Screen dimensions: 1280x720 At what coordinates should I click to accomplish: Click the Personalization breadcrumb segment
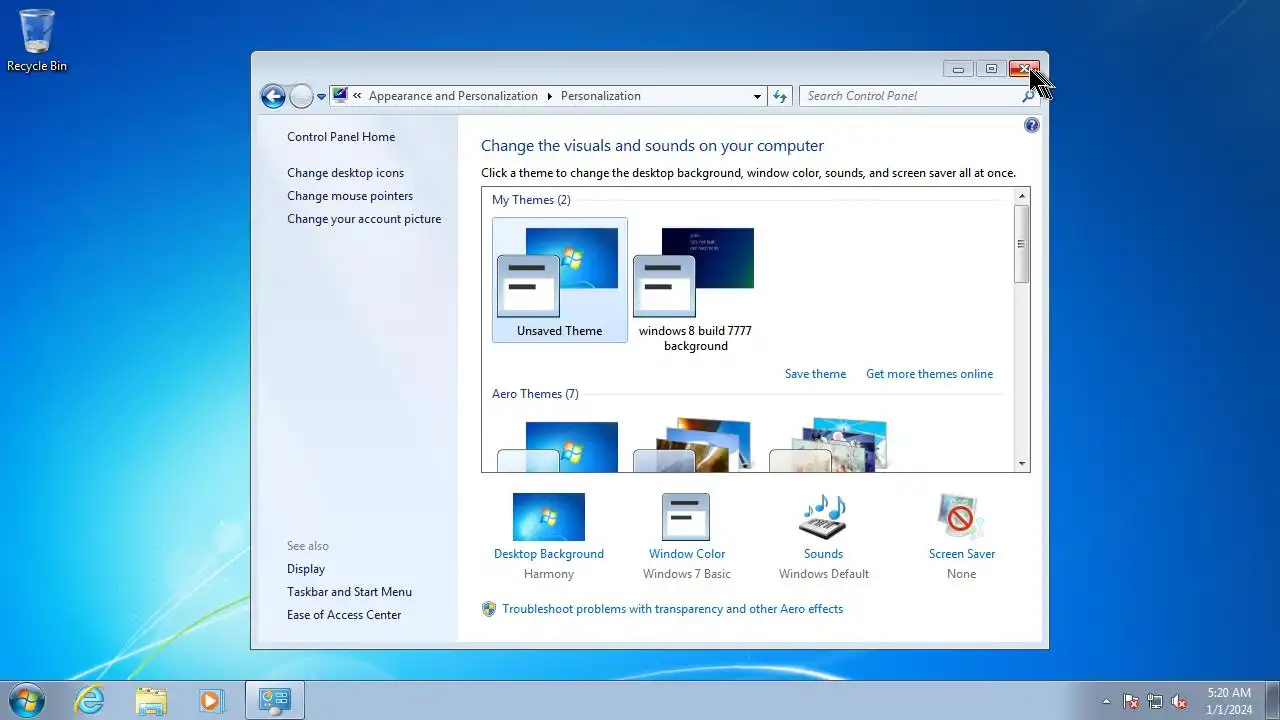pyautogui.click(x=601, y=96)
